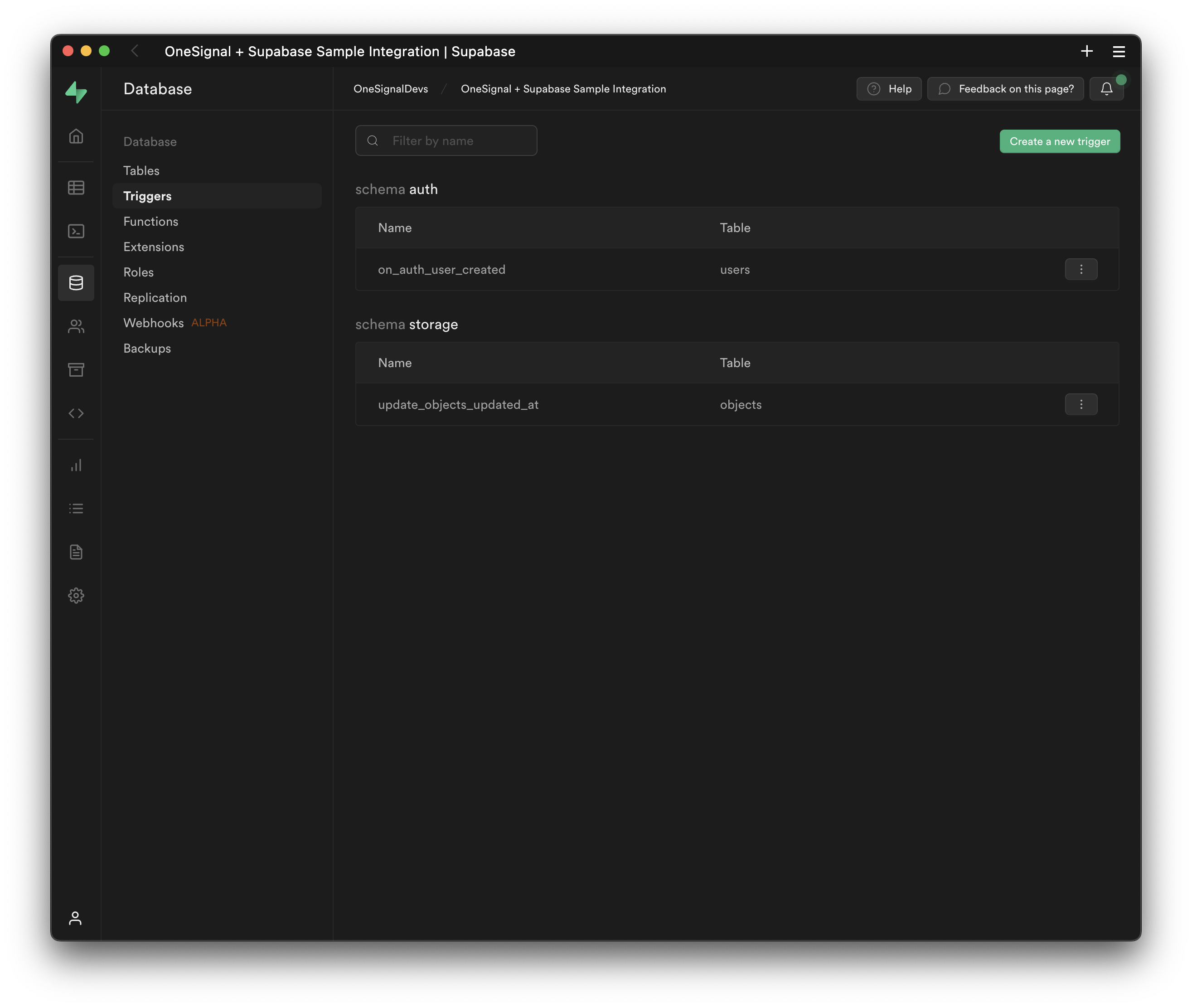The height and width of the screenshot is (1008, 1192).
Task: Open the Storage archive icon
Action: point(76,370)
